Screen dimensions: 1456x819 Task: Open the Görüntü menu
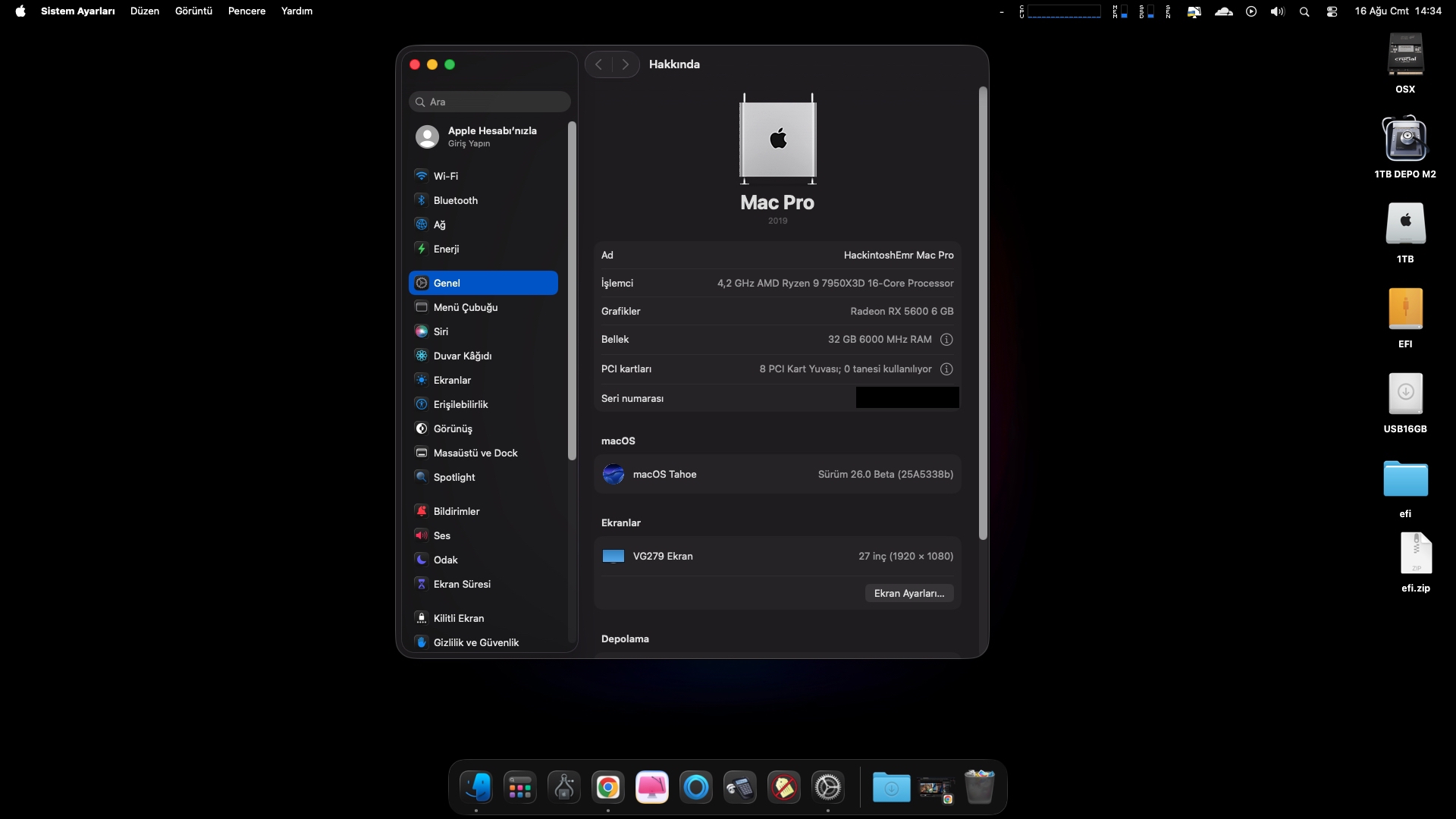coord(193,11)
